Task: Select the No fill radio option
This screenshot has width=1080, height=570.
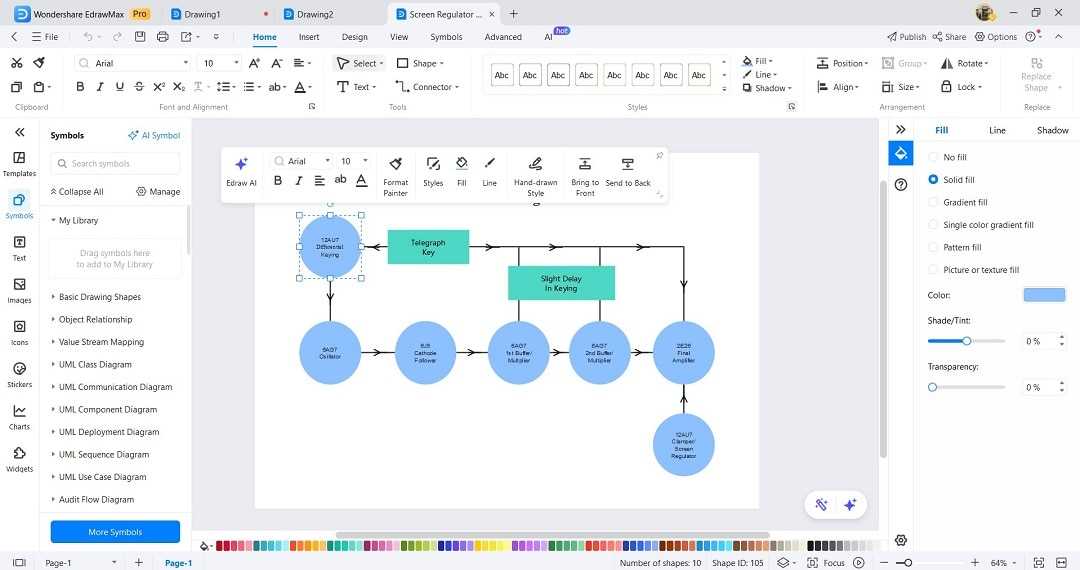Action: 933,157
